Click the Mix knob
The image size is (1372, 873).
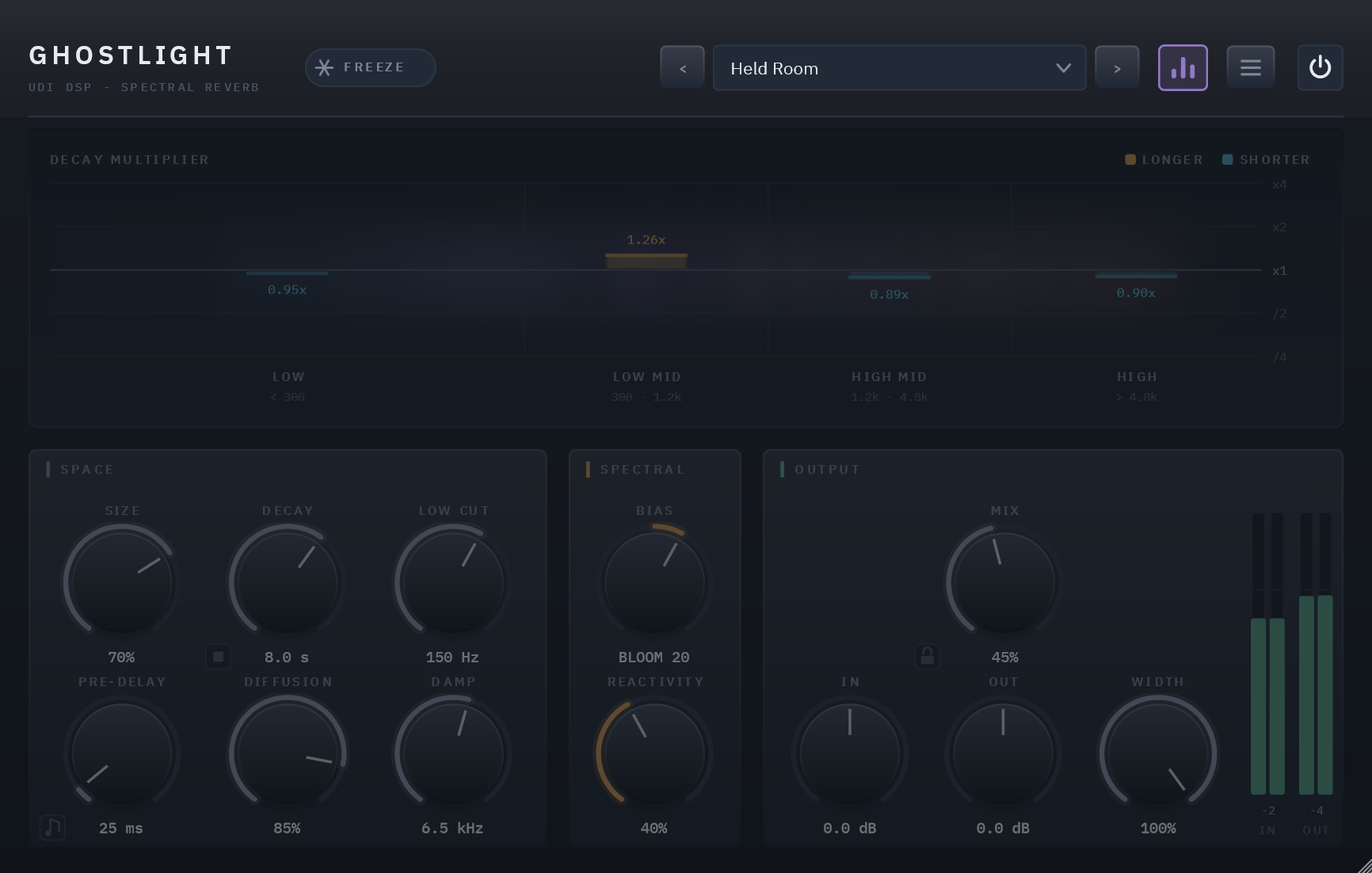pyautogui.click(x=1004, y=582)
